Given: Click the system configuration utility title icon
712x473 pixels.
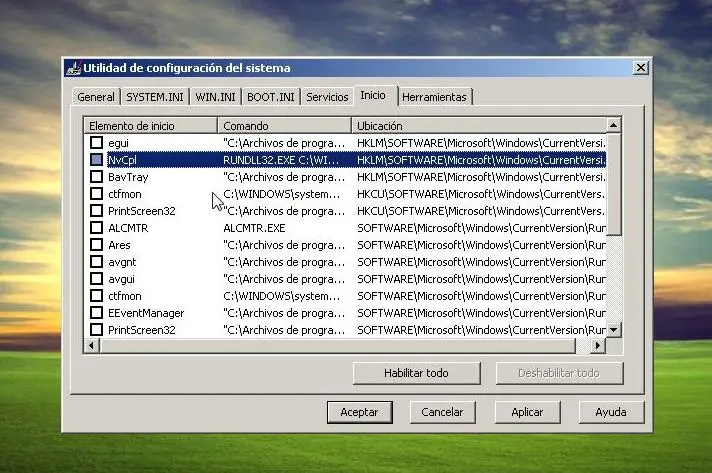Looking at the screenshot, I should pyautogui.click(x=73, y=68).
